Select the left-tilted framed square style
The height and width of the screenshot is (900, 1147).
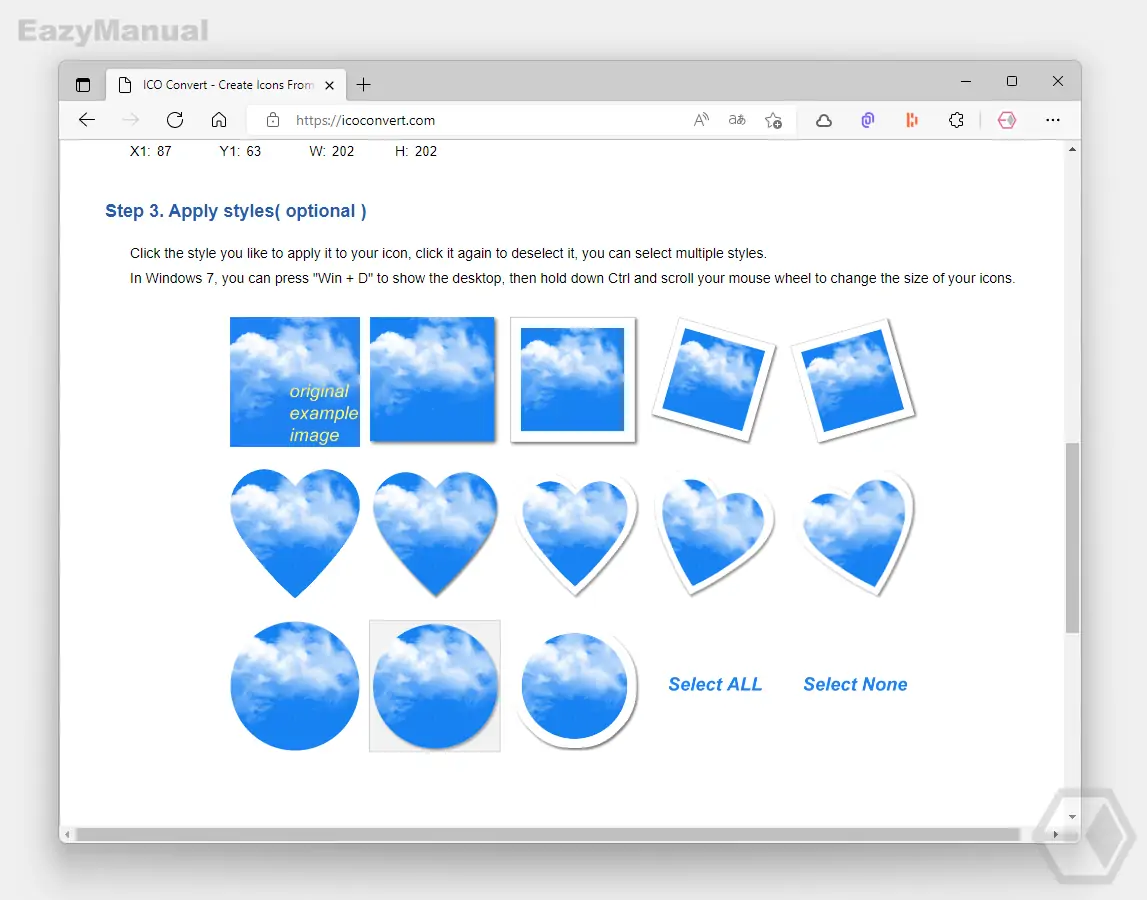[x=853, y=380]
